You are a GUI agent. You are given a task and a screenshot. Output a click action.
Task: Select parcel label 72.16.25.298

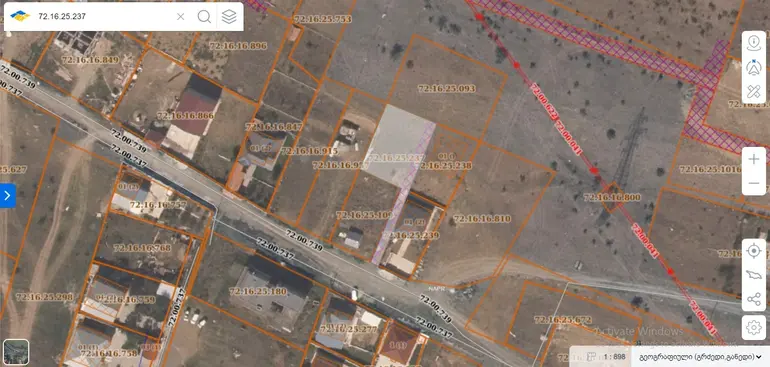pyautogui.click(x=44, y=297)
